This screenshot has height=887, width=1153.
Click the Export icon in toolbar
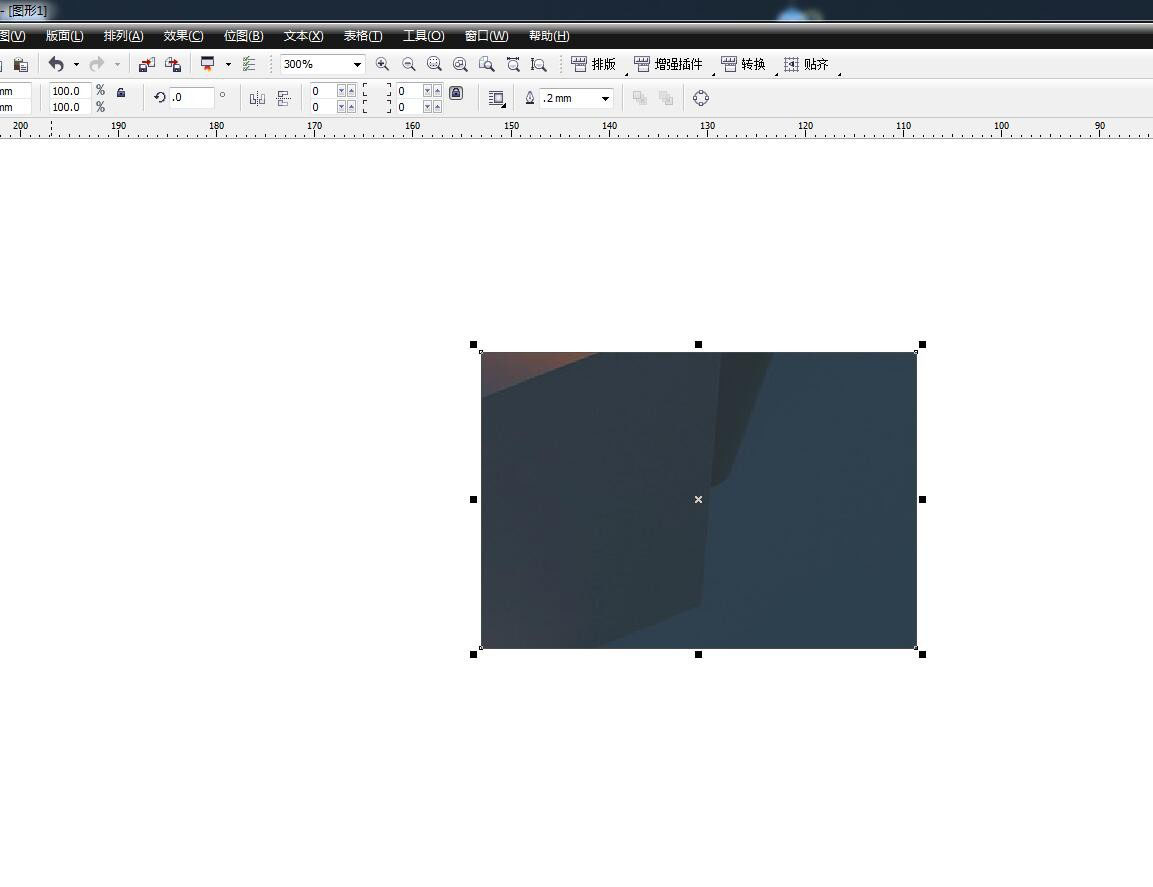pyautogui.click(x=173, y=64)
